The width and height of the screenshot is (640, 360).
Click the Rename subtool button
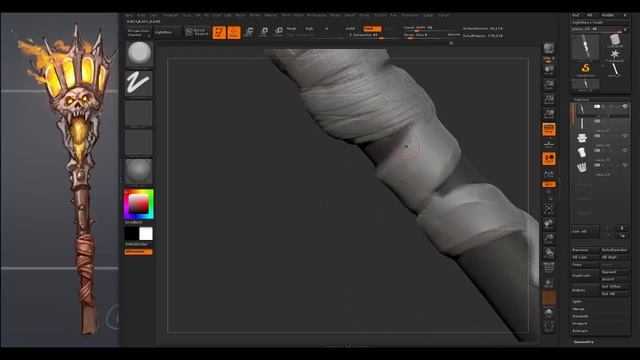(x=585, y=250)
